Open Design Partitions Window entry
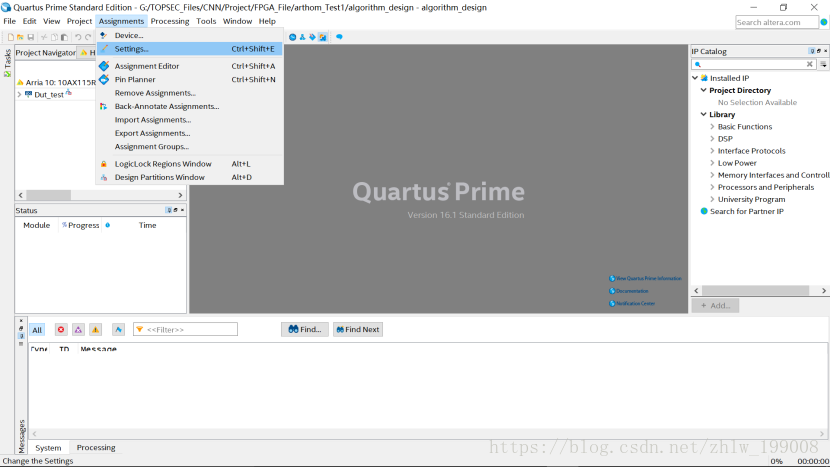 (x=190, y=177)
